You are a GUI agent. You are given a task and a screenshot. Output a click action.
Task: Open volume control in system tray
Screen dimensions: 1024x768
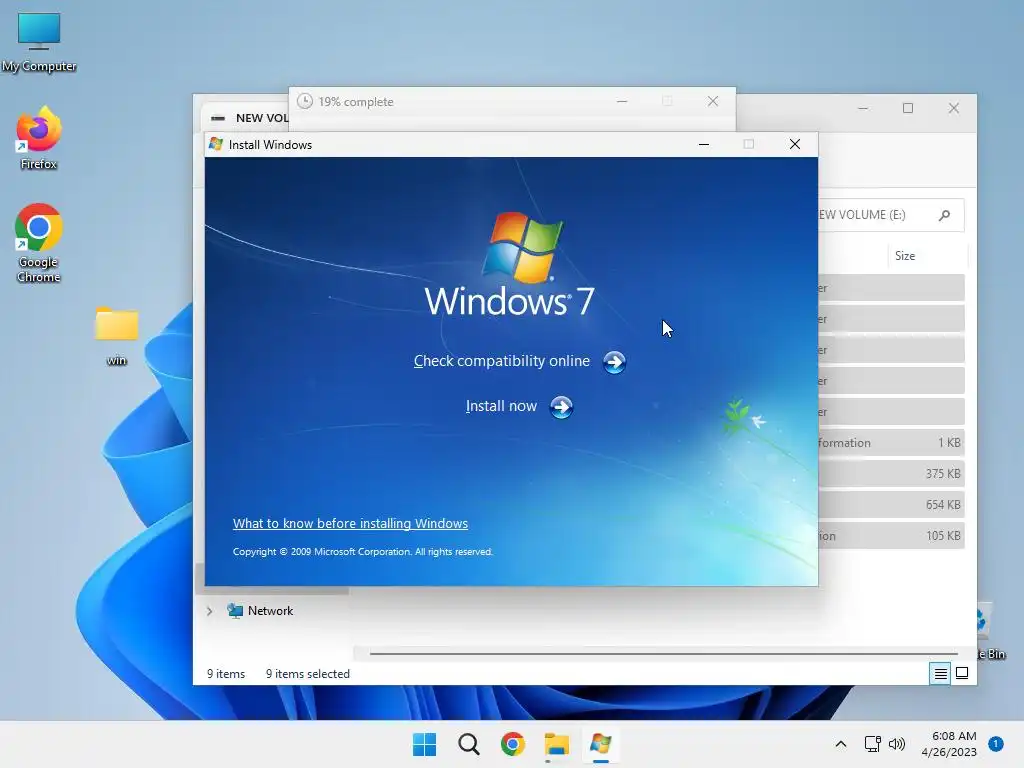(897, 744)
